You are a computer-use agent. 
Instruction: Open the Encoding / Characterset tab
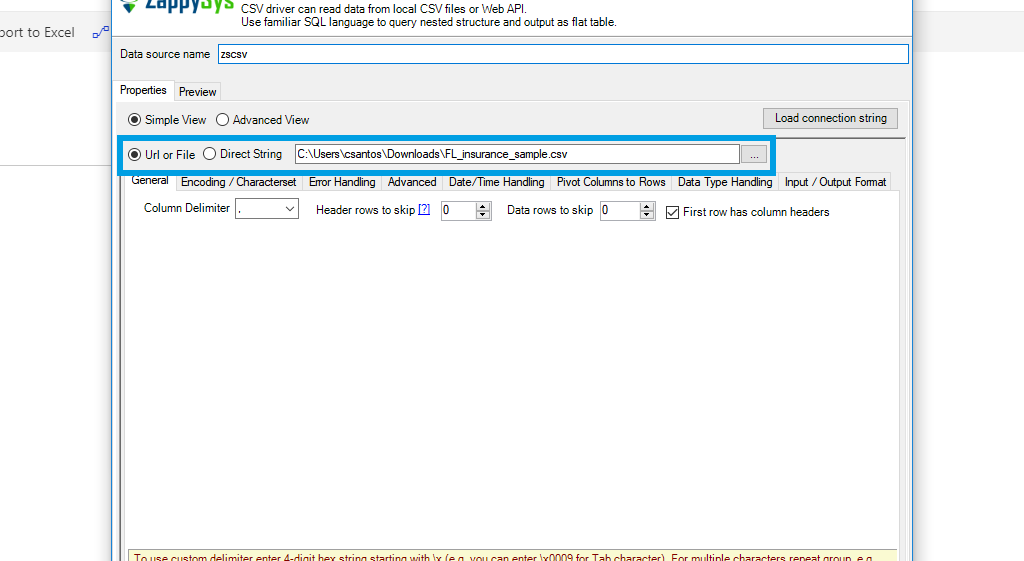pyautogui.click(x=238, y=182)
